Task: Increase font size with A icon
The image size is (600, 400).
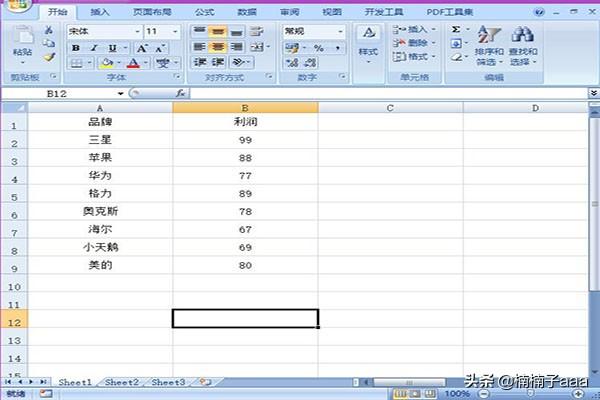Action: (x=142, y=48)
